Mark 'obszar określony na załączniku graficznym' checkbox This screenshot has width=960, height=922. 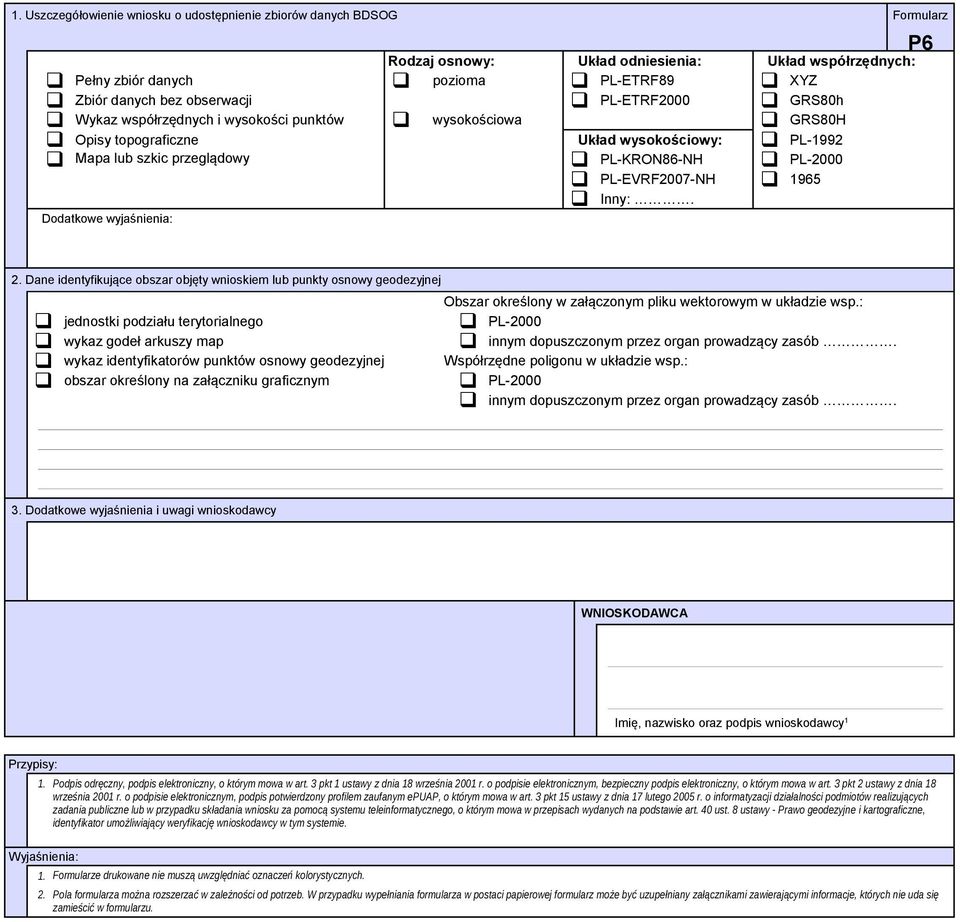(x=43, y=380)
